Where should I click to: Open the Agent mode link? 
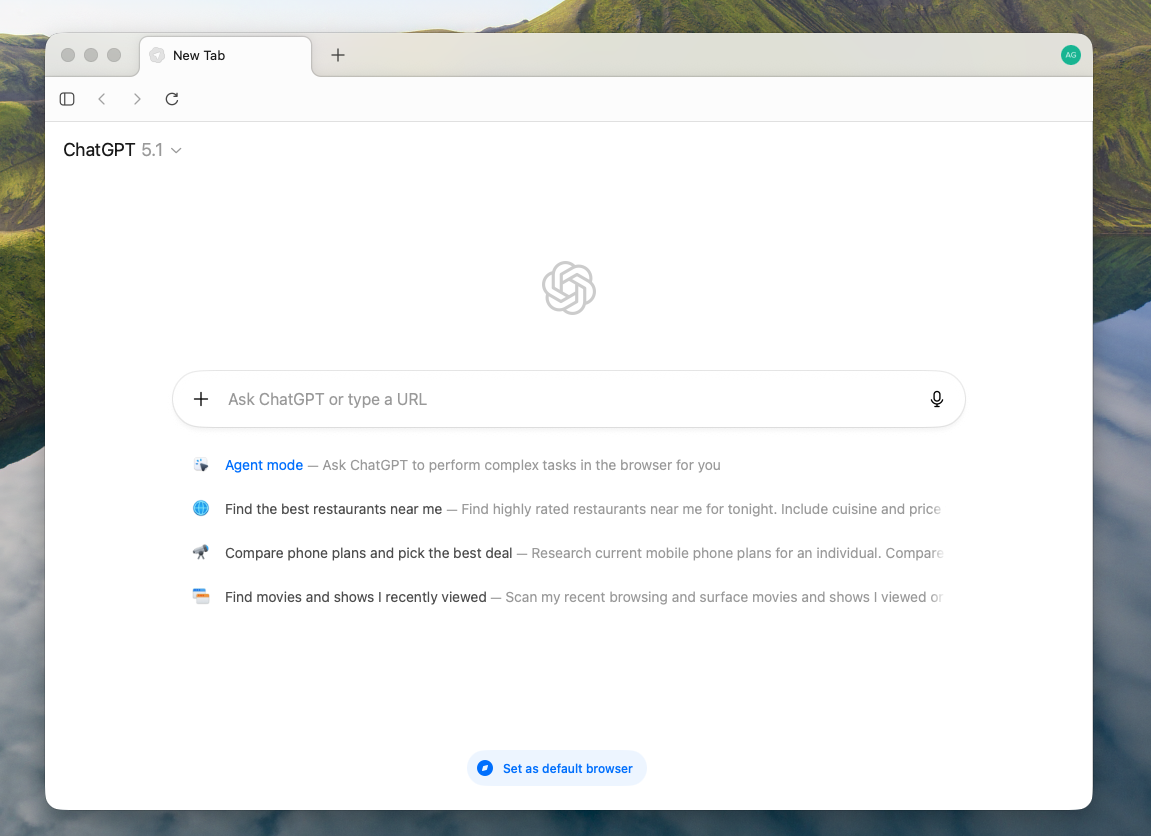(x=263, y=464)
